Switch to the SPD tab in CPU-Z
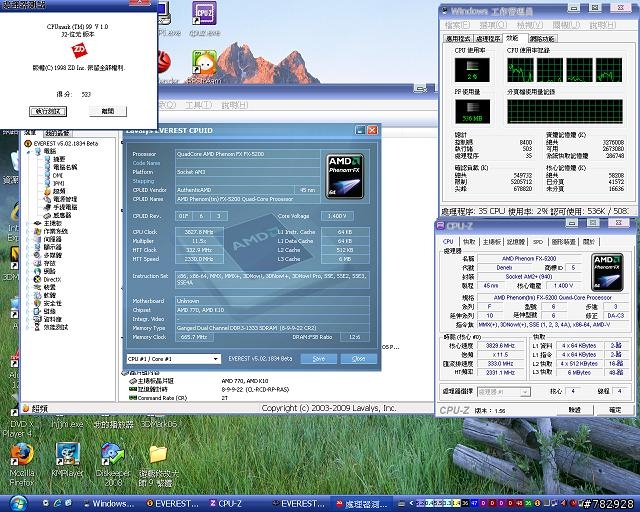640x512 pixels. coord(538,241)
